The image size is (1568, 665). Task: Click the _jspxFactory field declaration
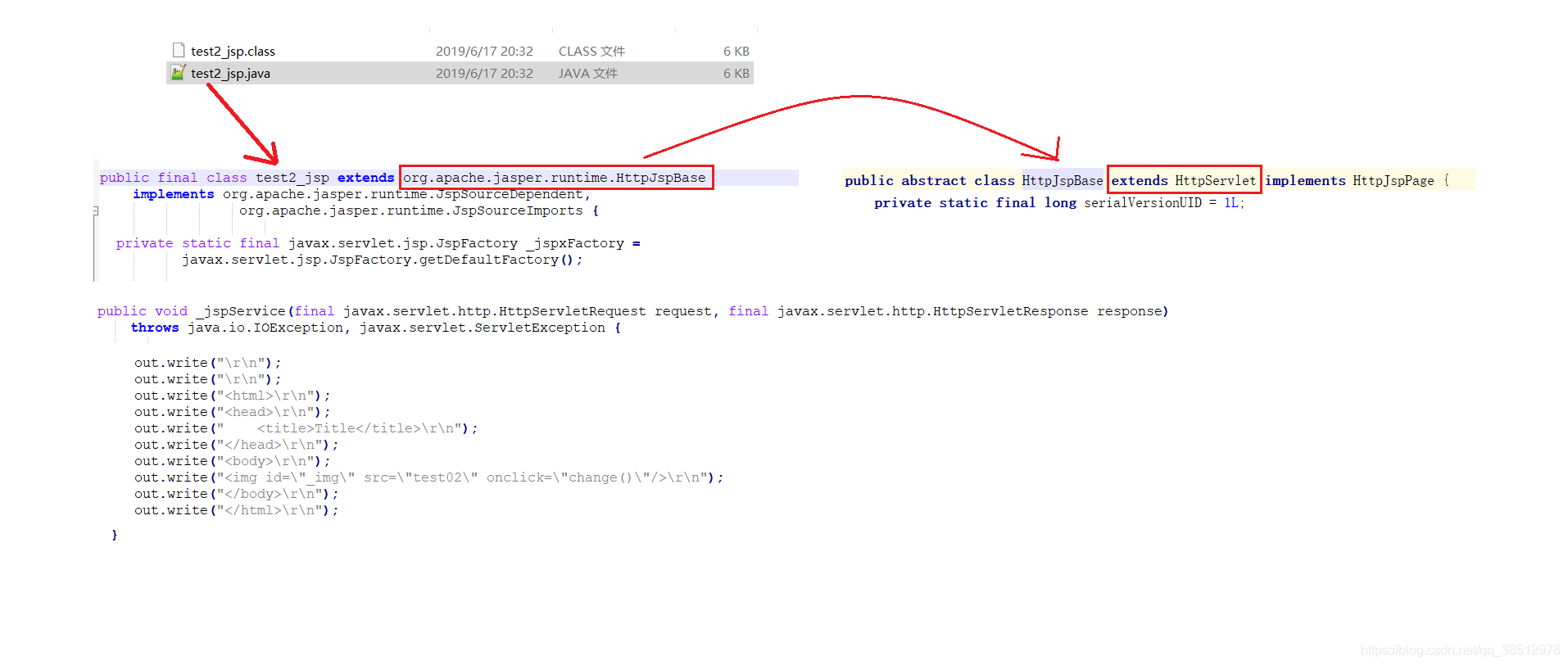[378, 243]
